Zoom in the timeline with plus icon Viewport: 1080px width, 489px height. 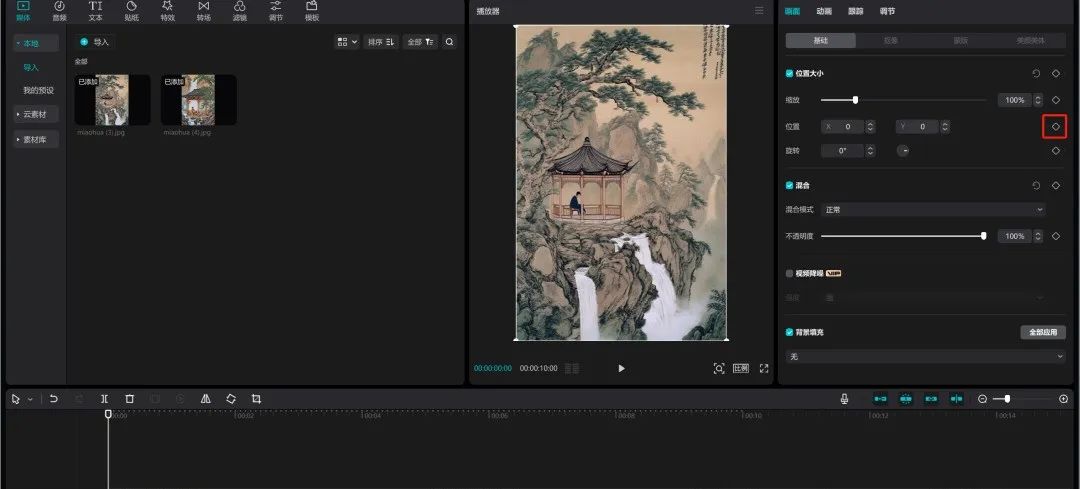coord(1063,399)
